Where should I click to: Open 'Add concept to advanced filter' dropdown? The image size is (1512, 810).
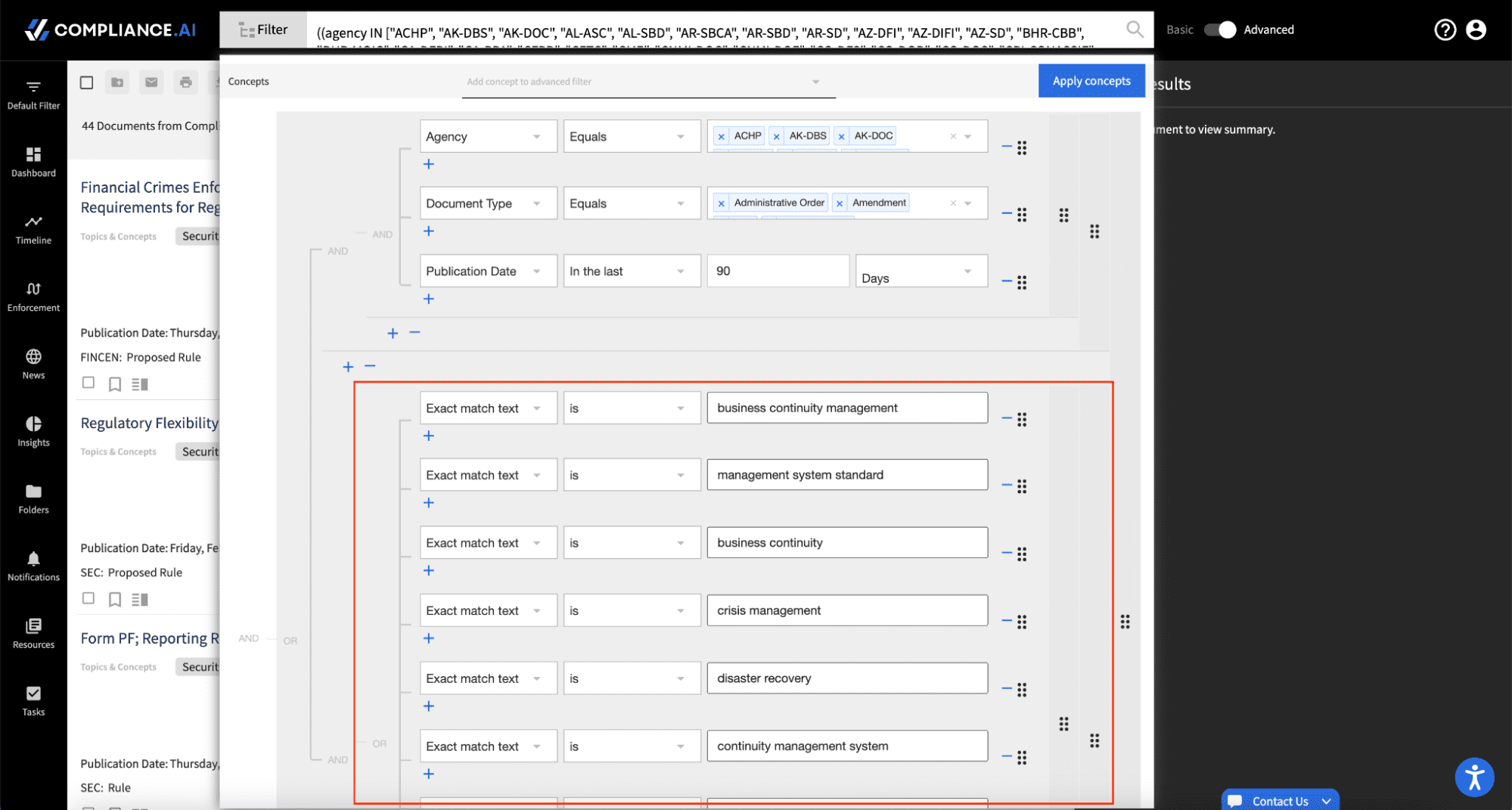[x=649, y=82]
